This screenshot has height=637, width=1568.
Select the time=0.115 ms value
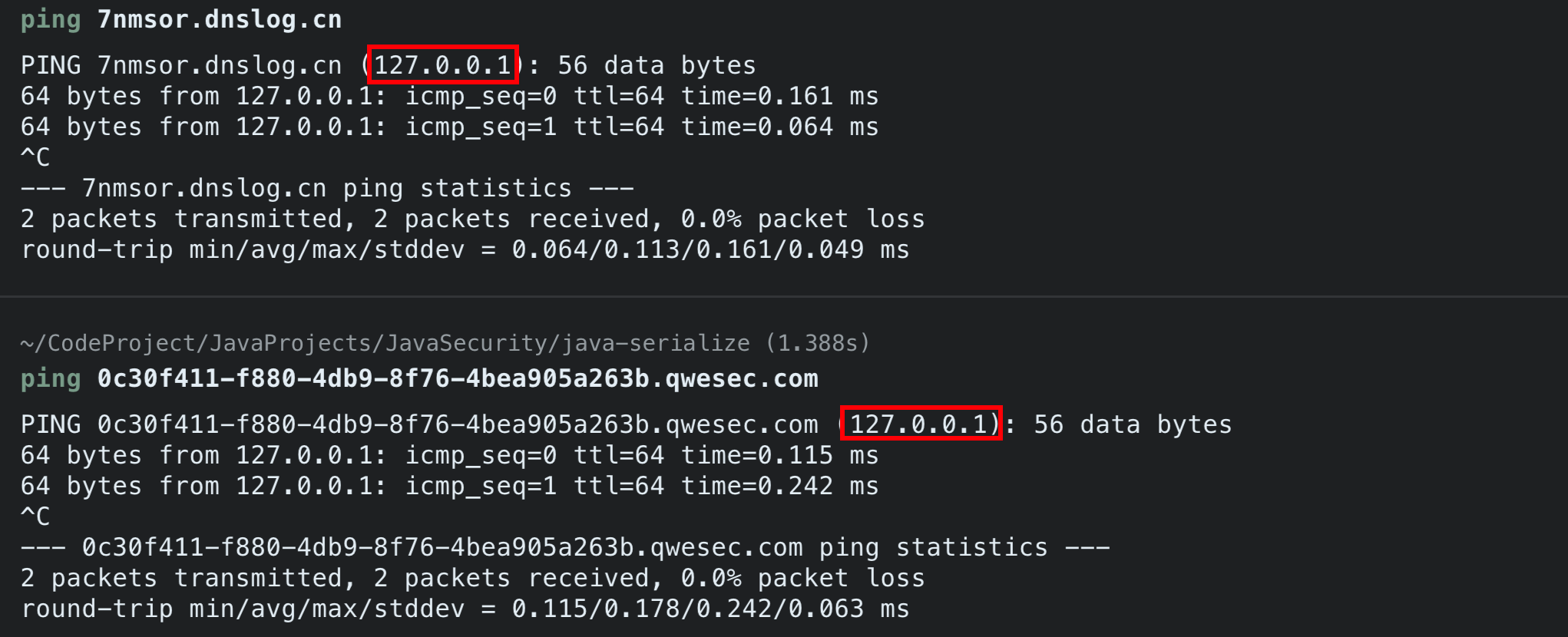[x=779, y=455]
